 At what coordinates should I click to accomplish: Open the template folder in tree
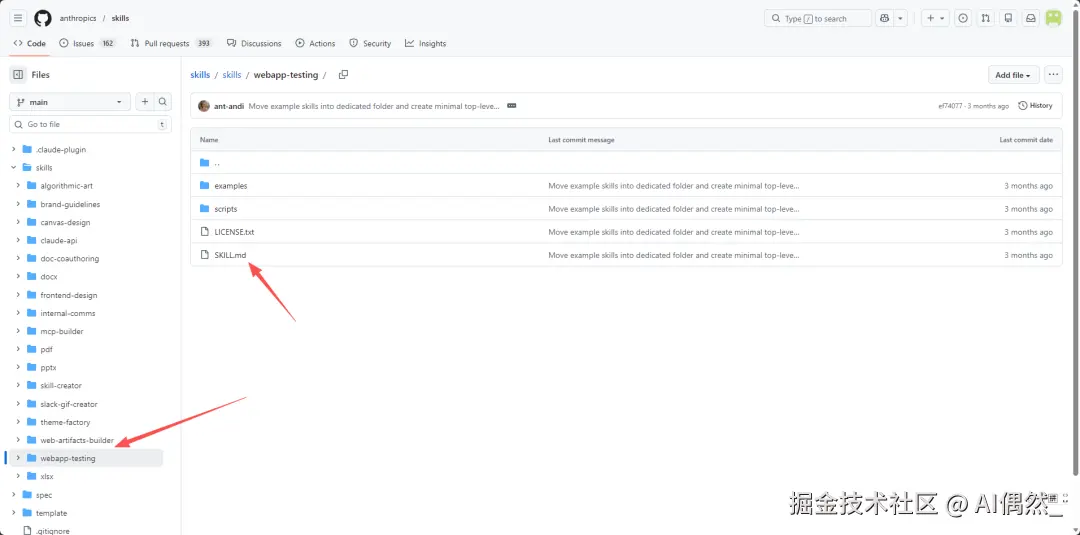click(52, 513)
